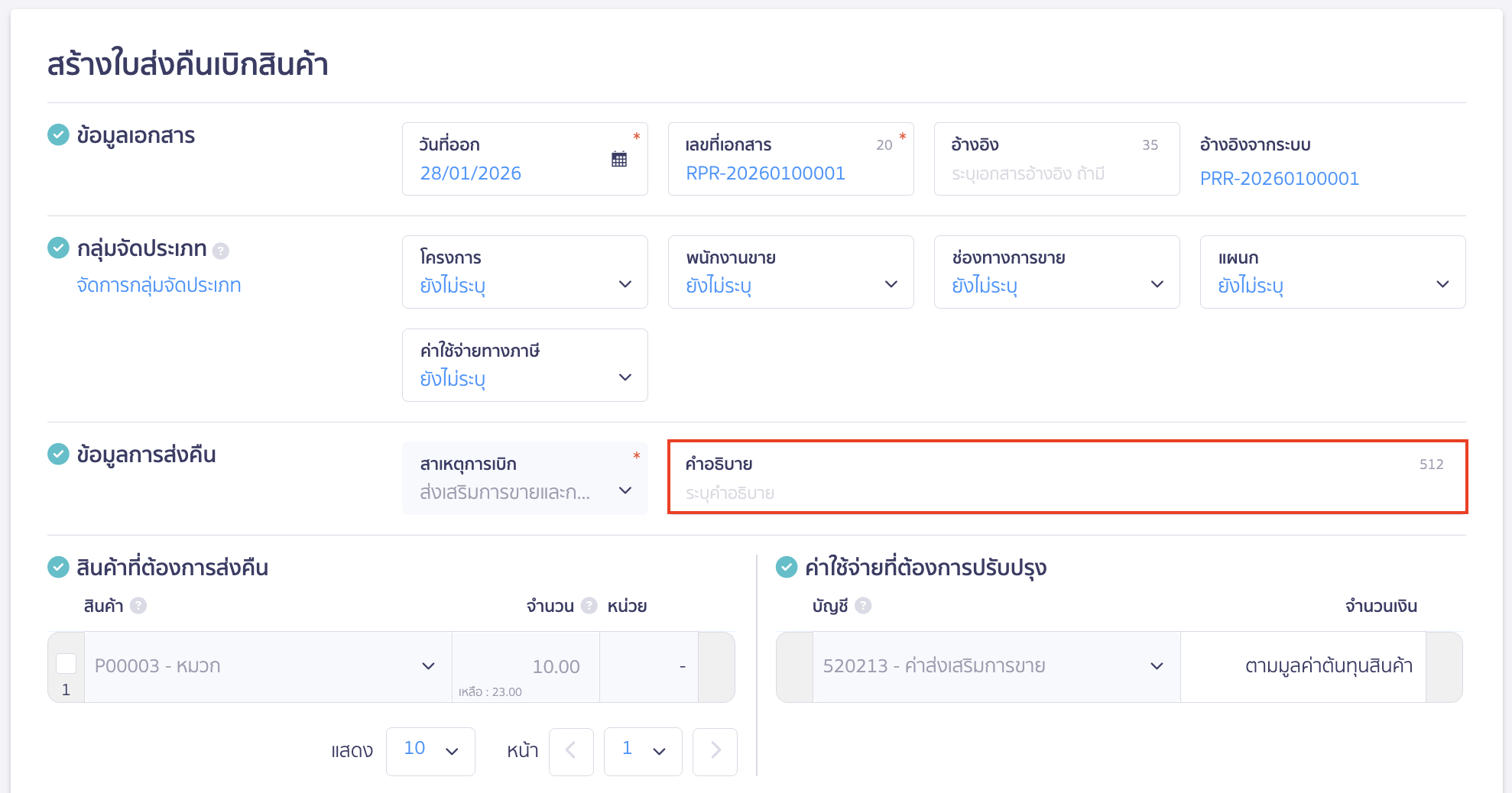Click help icon beside กลุ่มจัดประเภท heading

[221, 251]
